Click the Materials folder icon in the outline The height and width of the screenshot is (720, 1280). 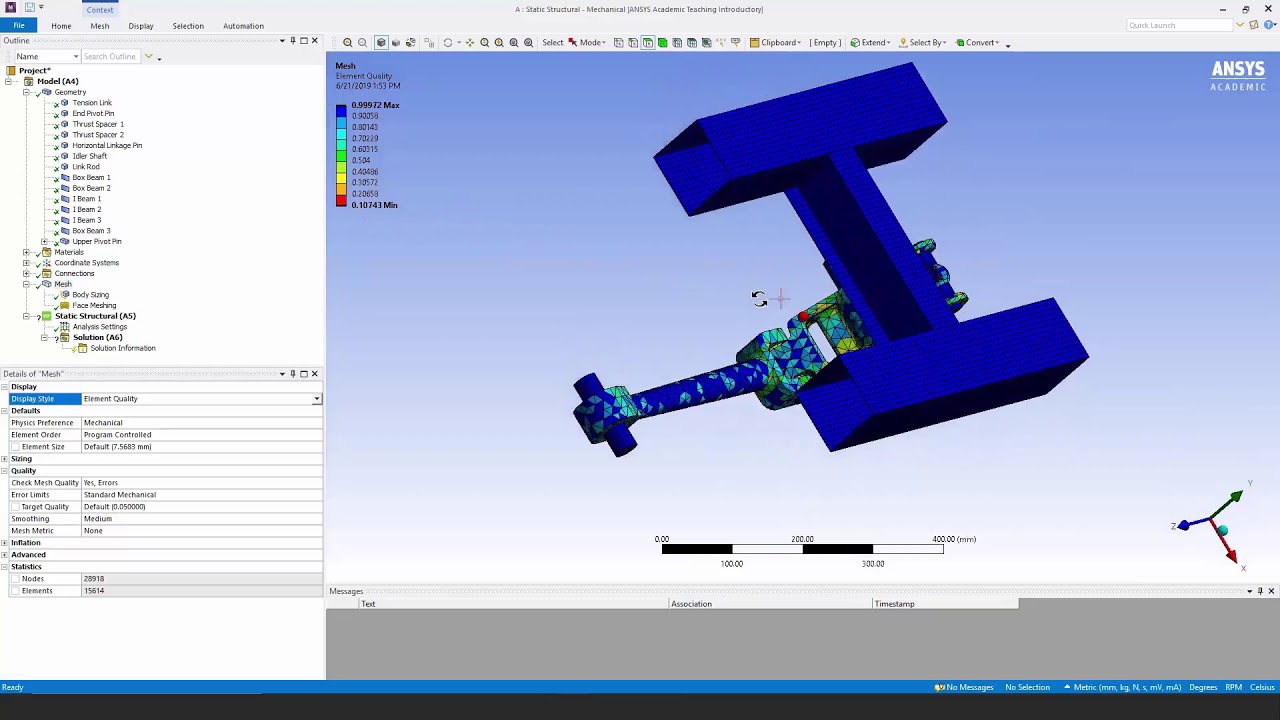tap(46, 252)
